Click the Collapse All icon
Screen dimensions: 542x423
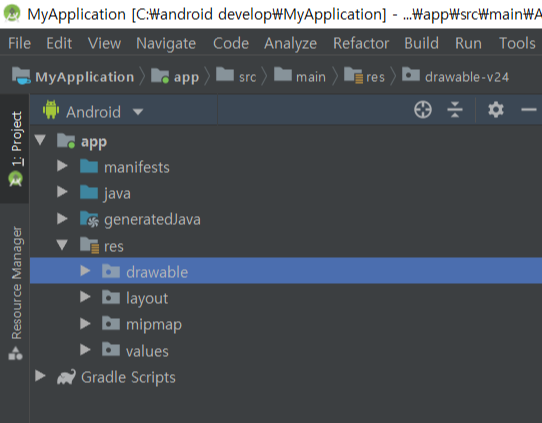click(x=455, y=110)
